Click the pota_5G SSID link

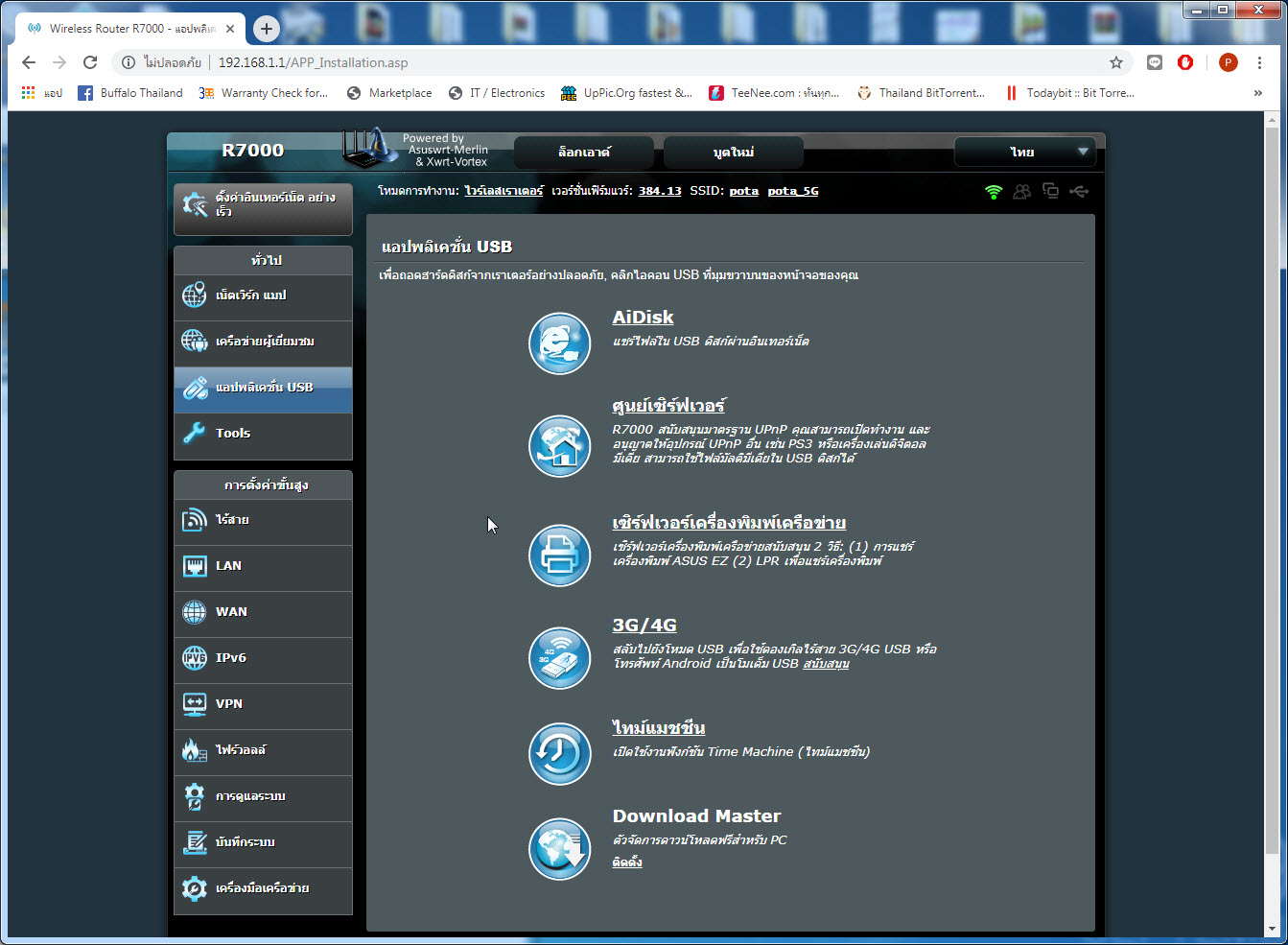793,191
